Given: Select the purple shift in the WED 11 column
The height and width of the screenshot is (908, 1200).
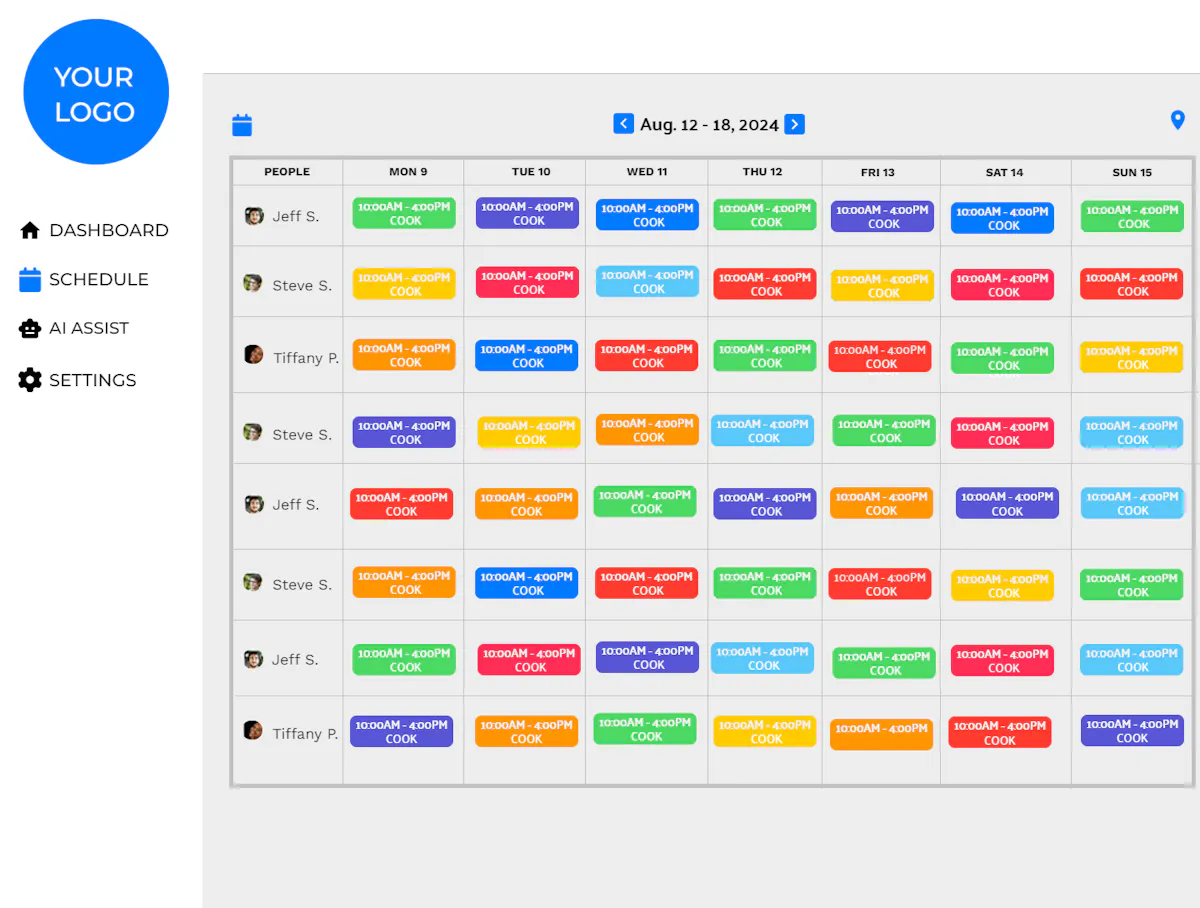Looking at the screenshot, I should (648, 657).
